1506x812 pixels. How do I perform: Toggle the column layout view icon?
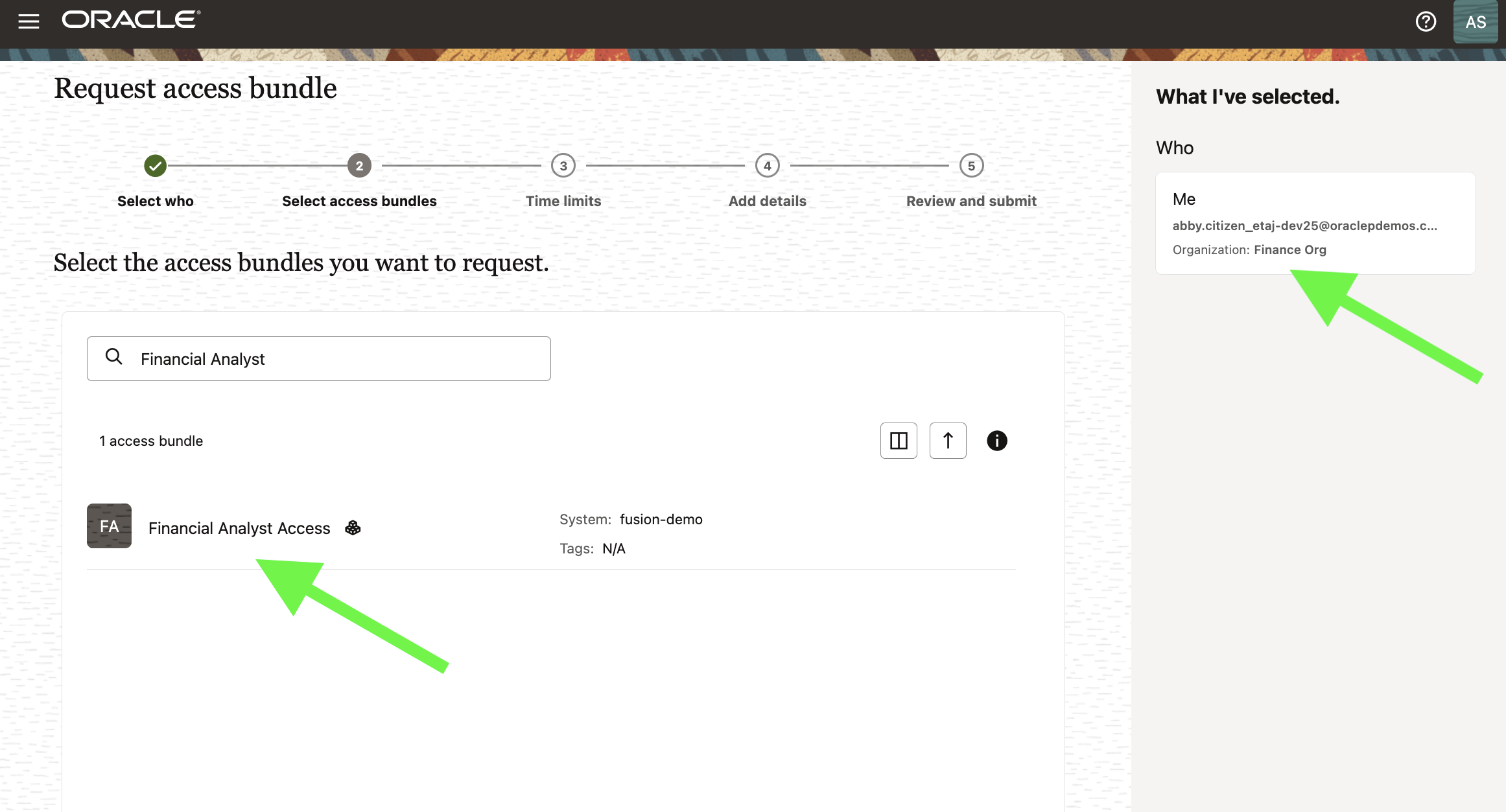coord(899,441)
